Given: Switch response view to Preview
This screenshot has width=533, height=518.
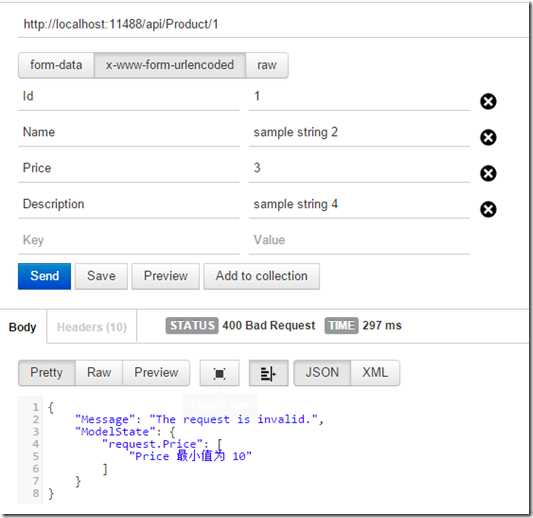Looking at the screenshot, I should (156, 373).
